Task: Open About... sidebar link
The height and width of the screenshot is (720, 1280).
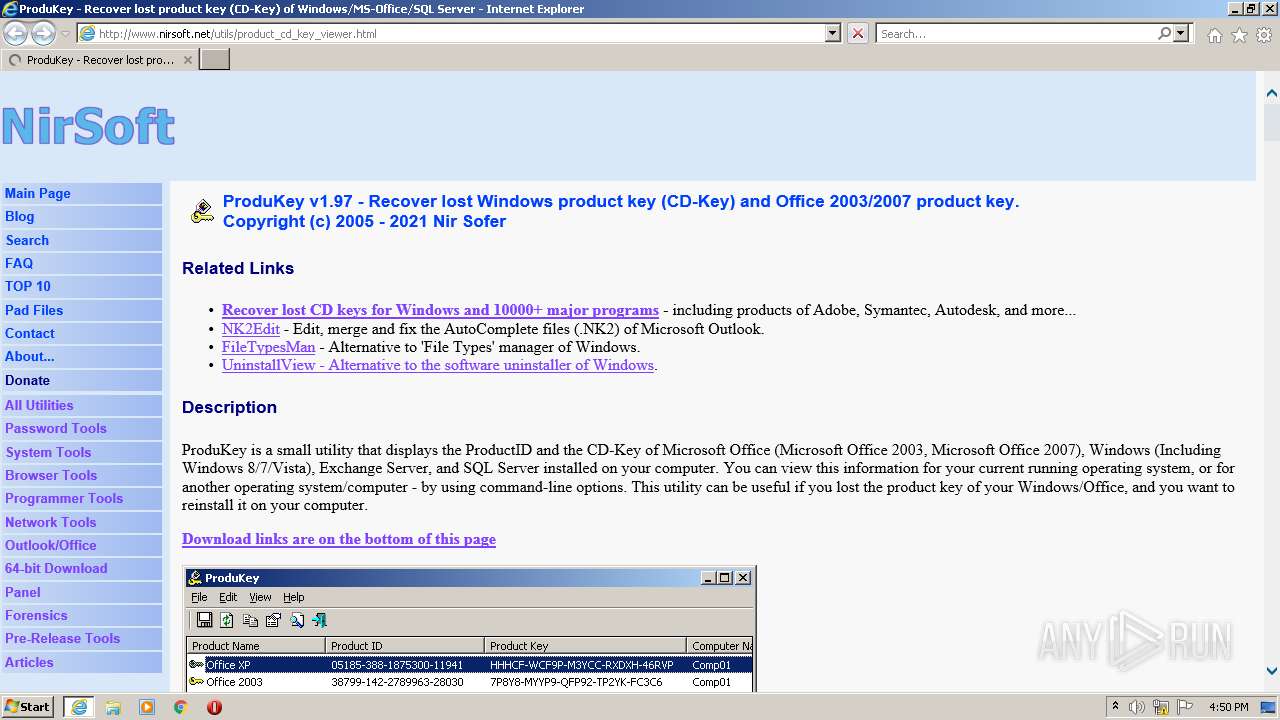Action: click(x=81, y=356)
